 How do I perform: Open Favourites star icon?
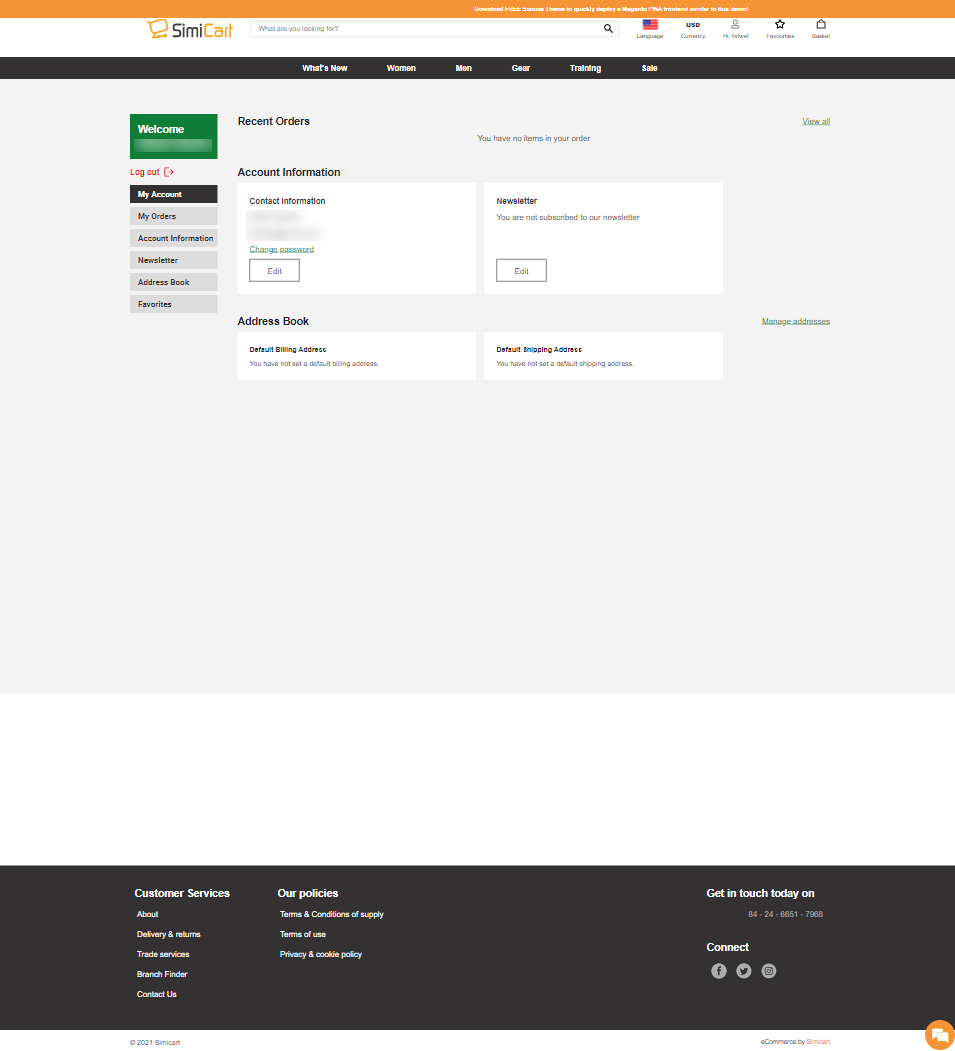click(779, 25)
